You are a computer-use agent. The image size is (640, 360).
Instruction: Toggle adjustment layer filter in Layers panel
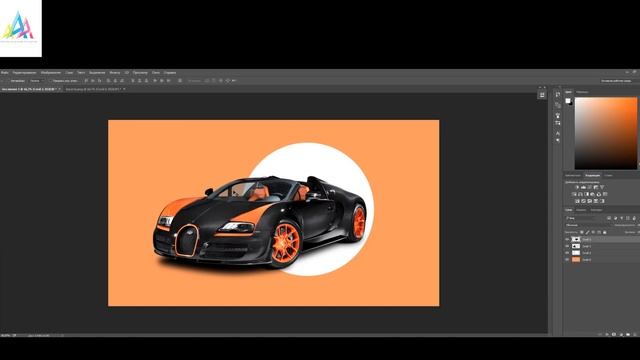click(615, 218)
